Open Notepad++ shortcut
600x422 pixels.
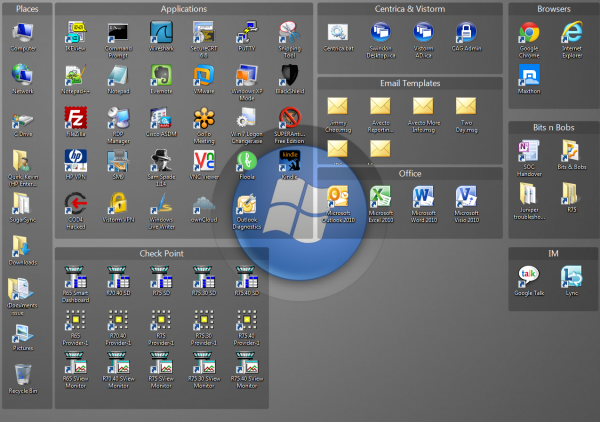[x=75, y=75]
